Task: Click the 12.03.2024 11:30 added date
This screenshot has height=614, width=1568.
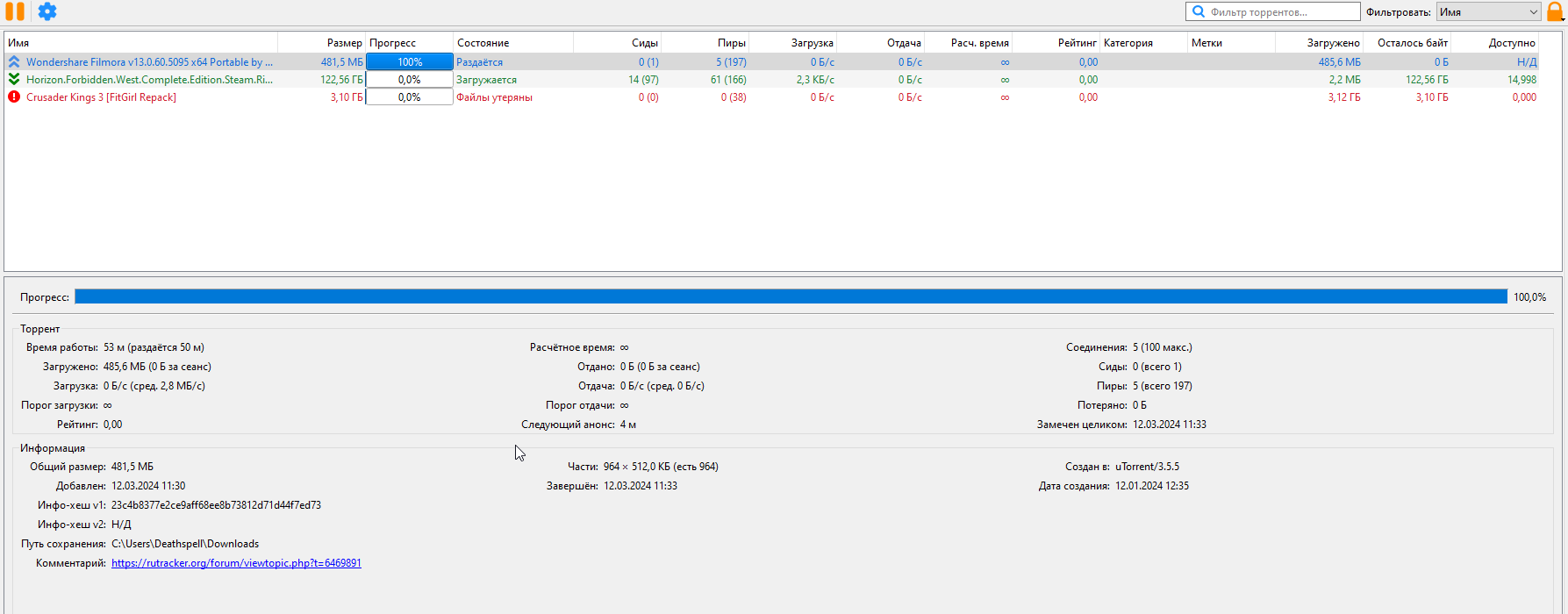Action: (148, 486)
